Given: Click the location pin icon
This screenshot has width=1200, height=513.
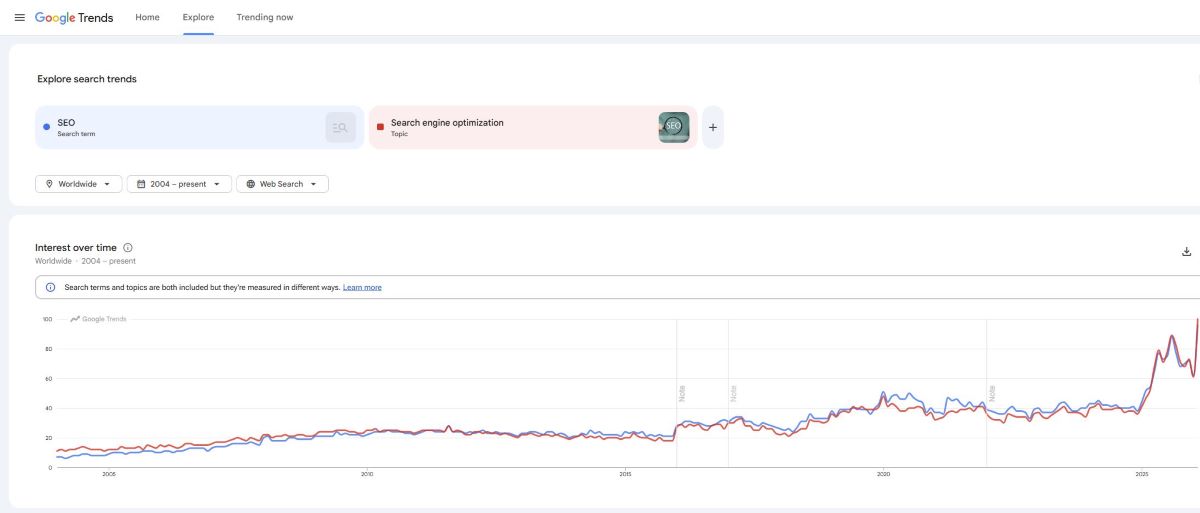Looking at the screenshot, I should (49, 184).
